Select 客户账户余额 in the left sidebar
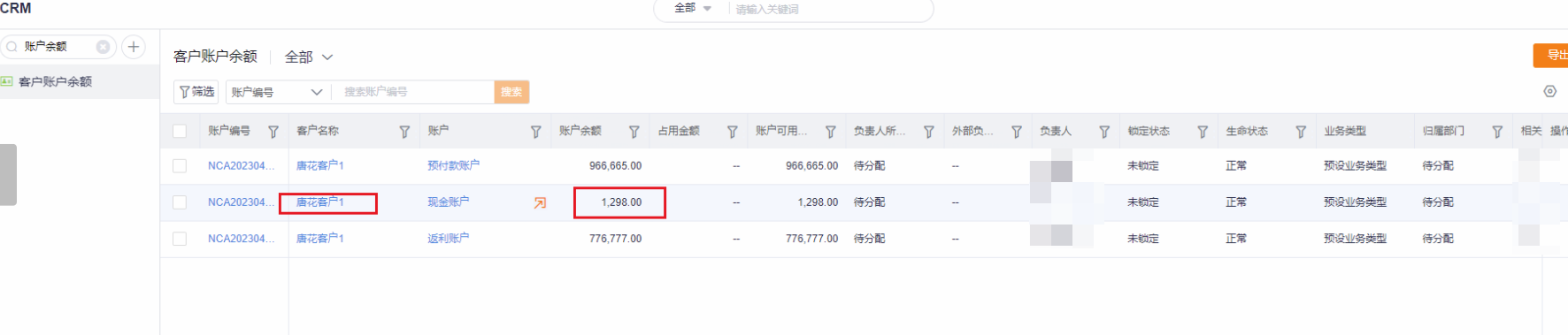 tap(55, 81)
